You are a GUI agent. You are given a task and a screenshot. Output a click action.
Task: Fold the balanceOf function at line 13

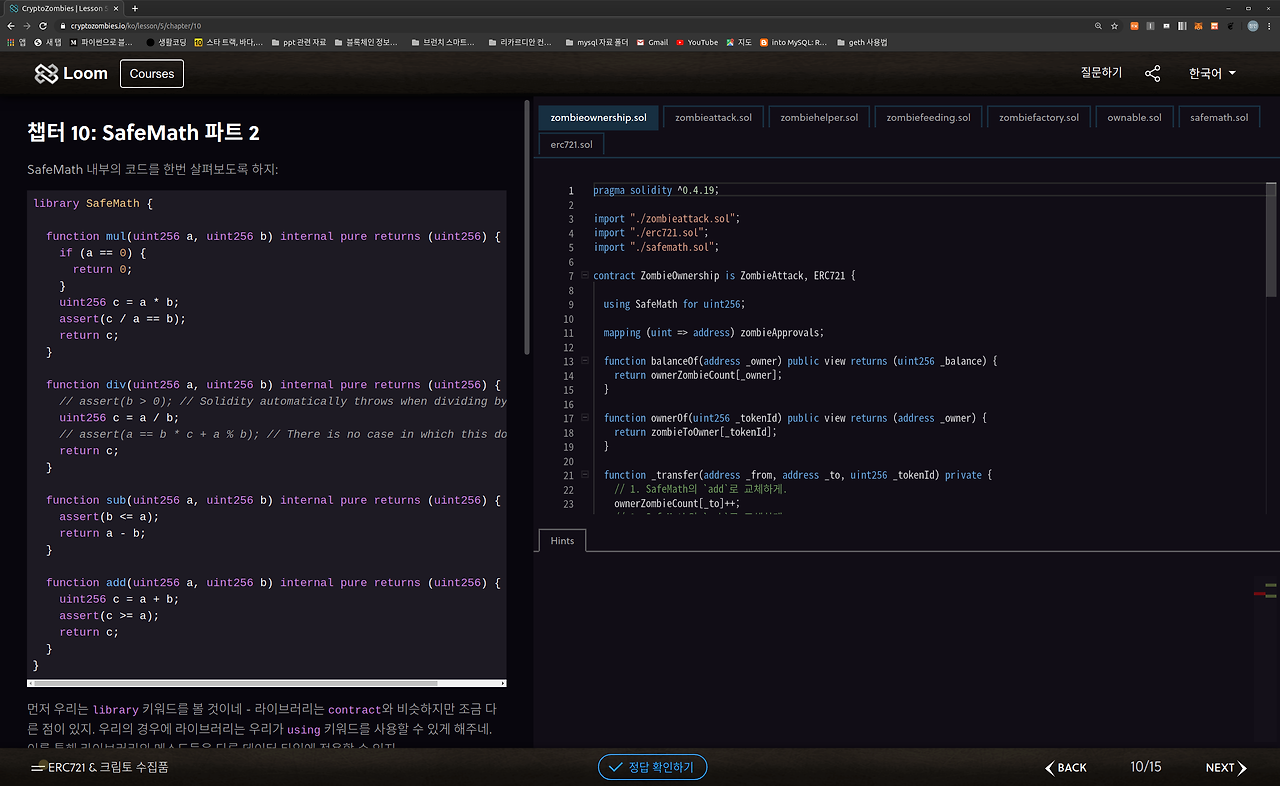(x=583, y=361)
